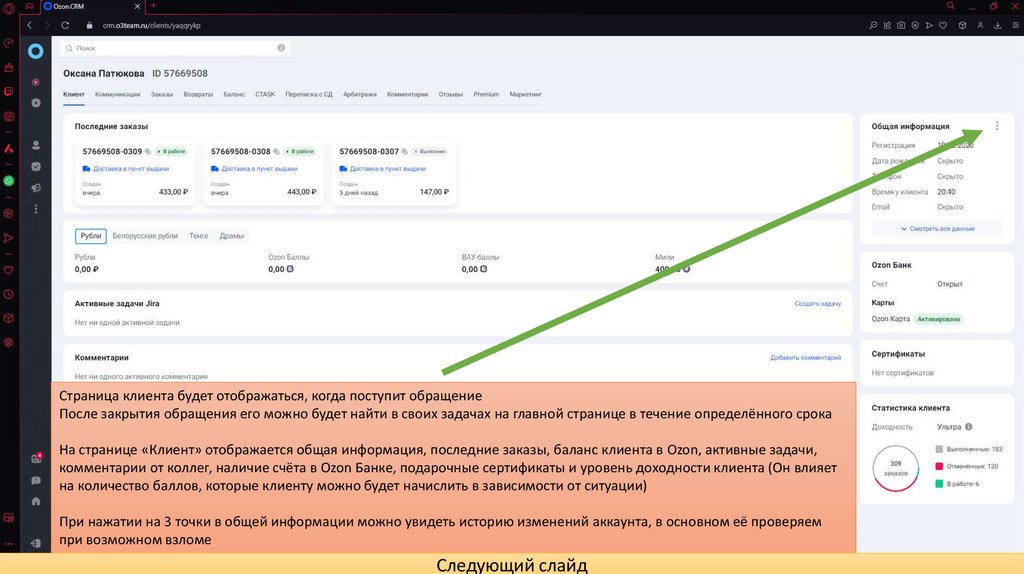Select the Ozon CRM browser tab
The width and height of the screenshot is (1024, 574).
[x=91, y=7]
